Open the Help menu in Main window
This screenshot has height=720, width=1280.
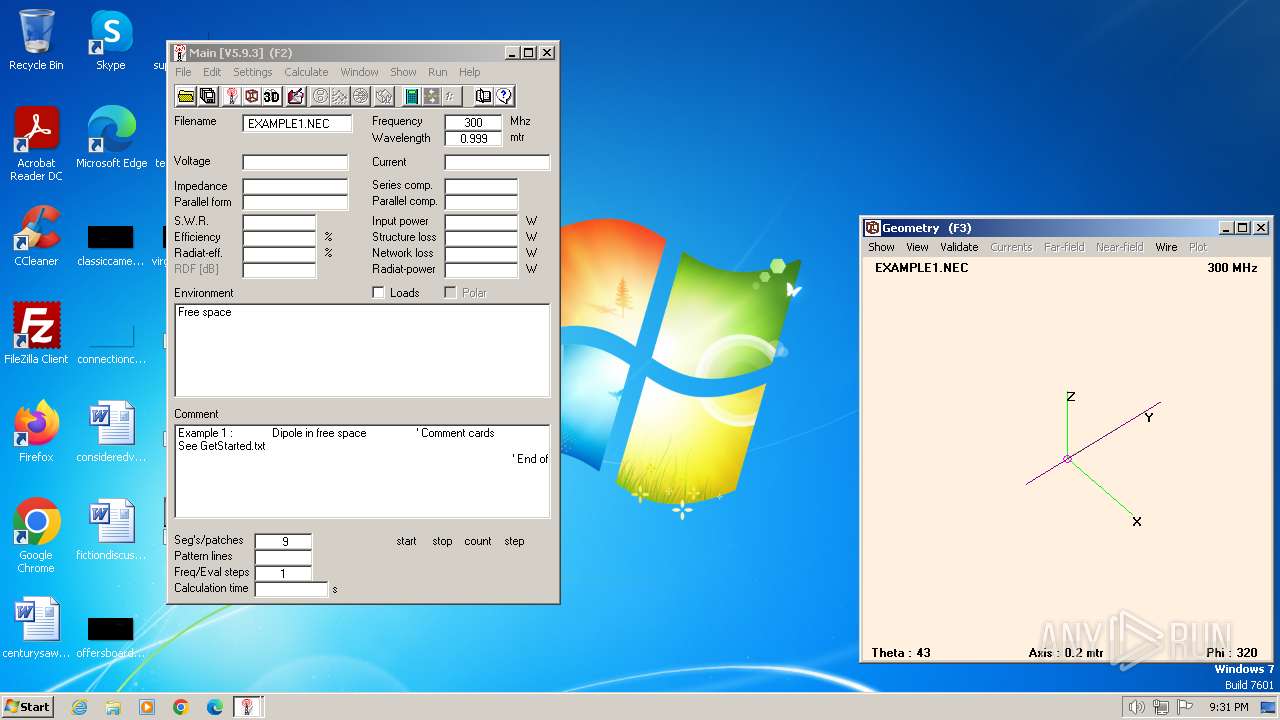point(469,72)
